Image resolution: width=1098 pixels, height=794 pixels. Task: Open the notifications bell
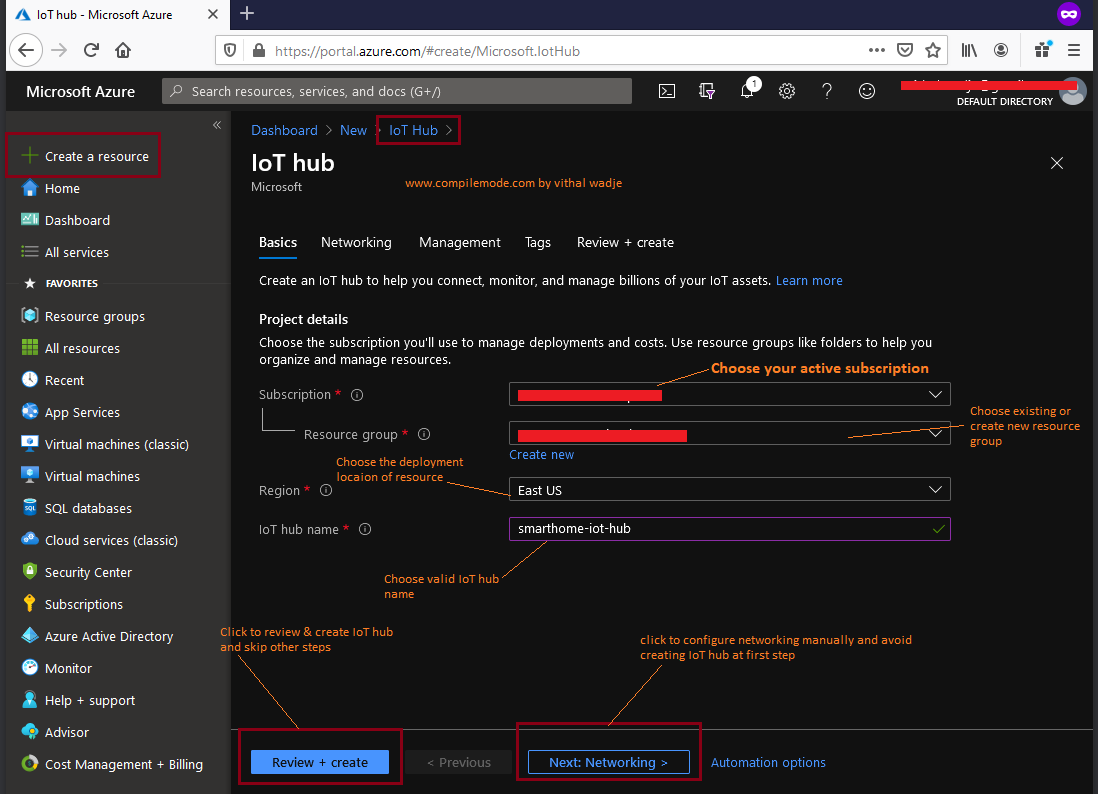pos(747,90)
